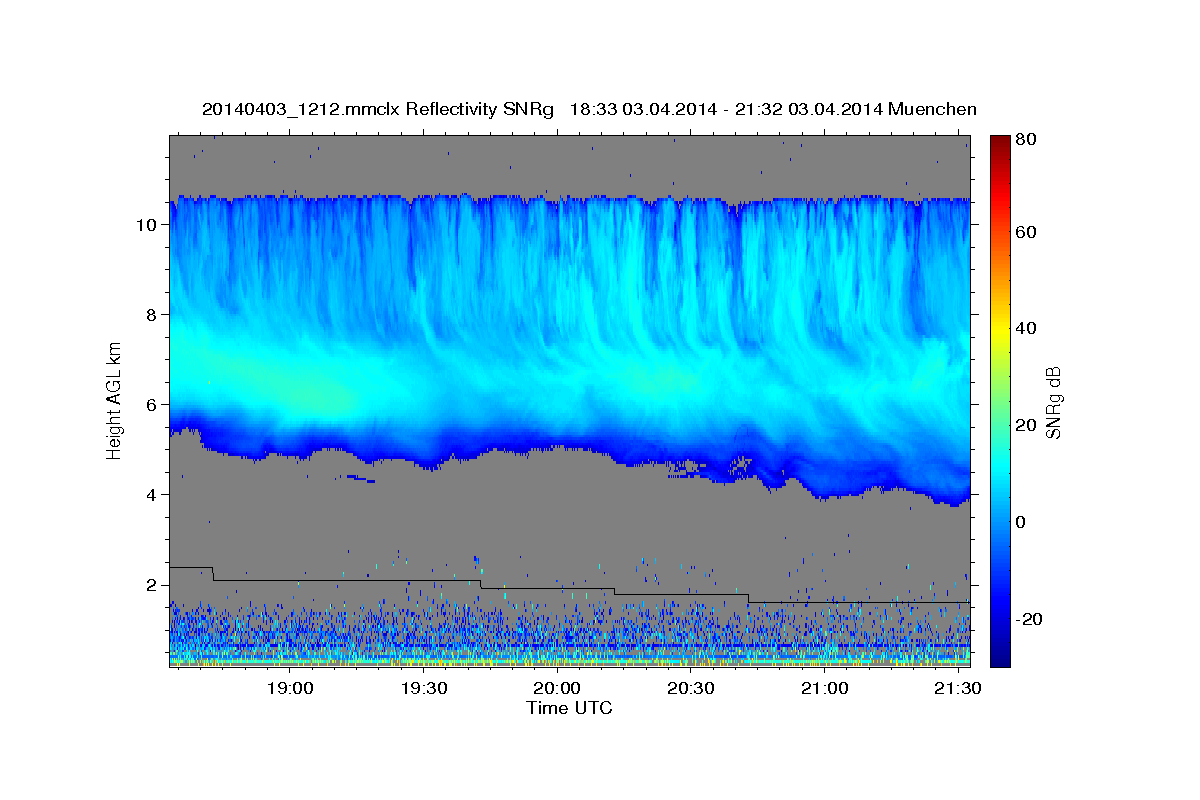This screenshot has width=1200, height=800.
Task: Click the yellow band of the colorbar
Action: 999,330
